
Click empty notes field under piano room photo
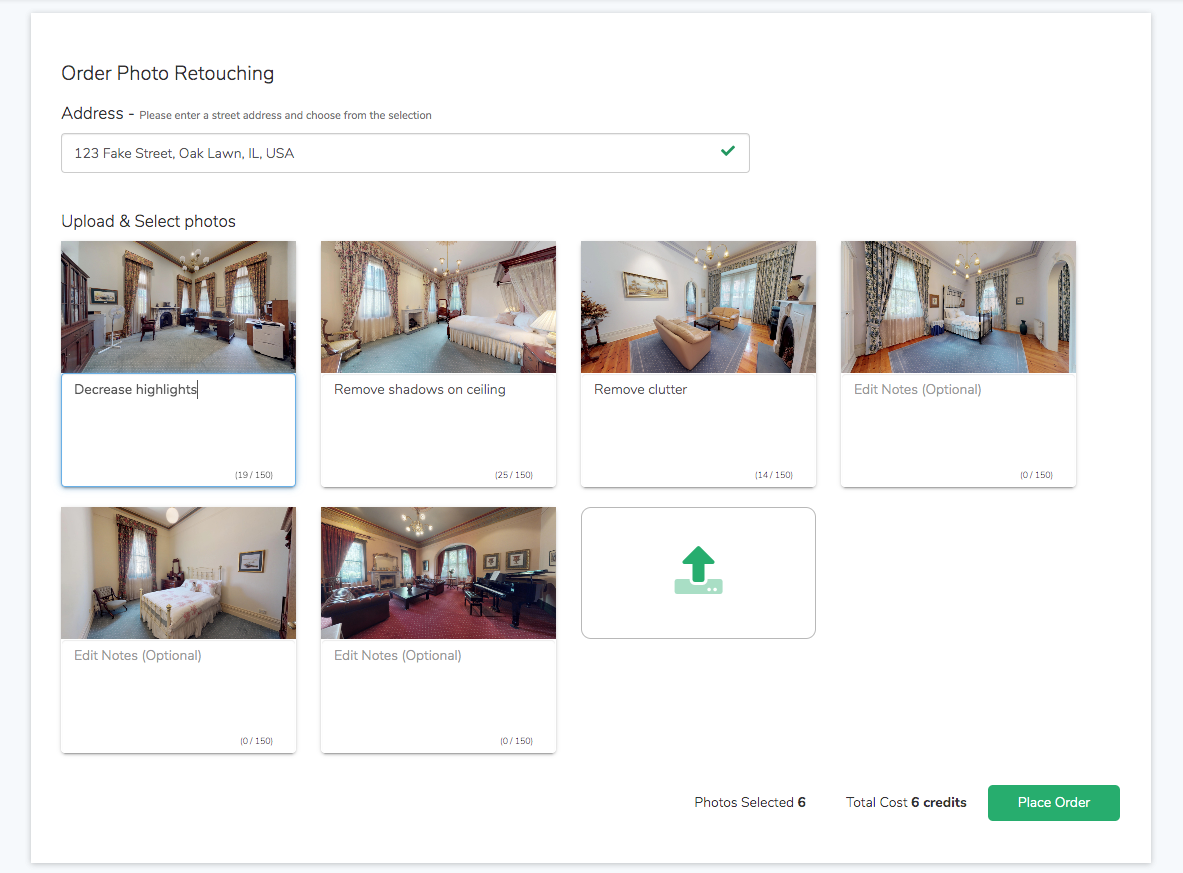coord(438,696)
